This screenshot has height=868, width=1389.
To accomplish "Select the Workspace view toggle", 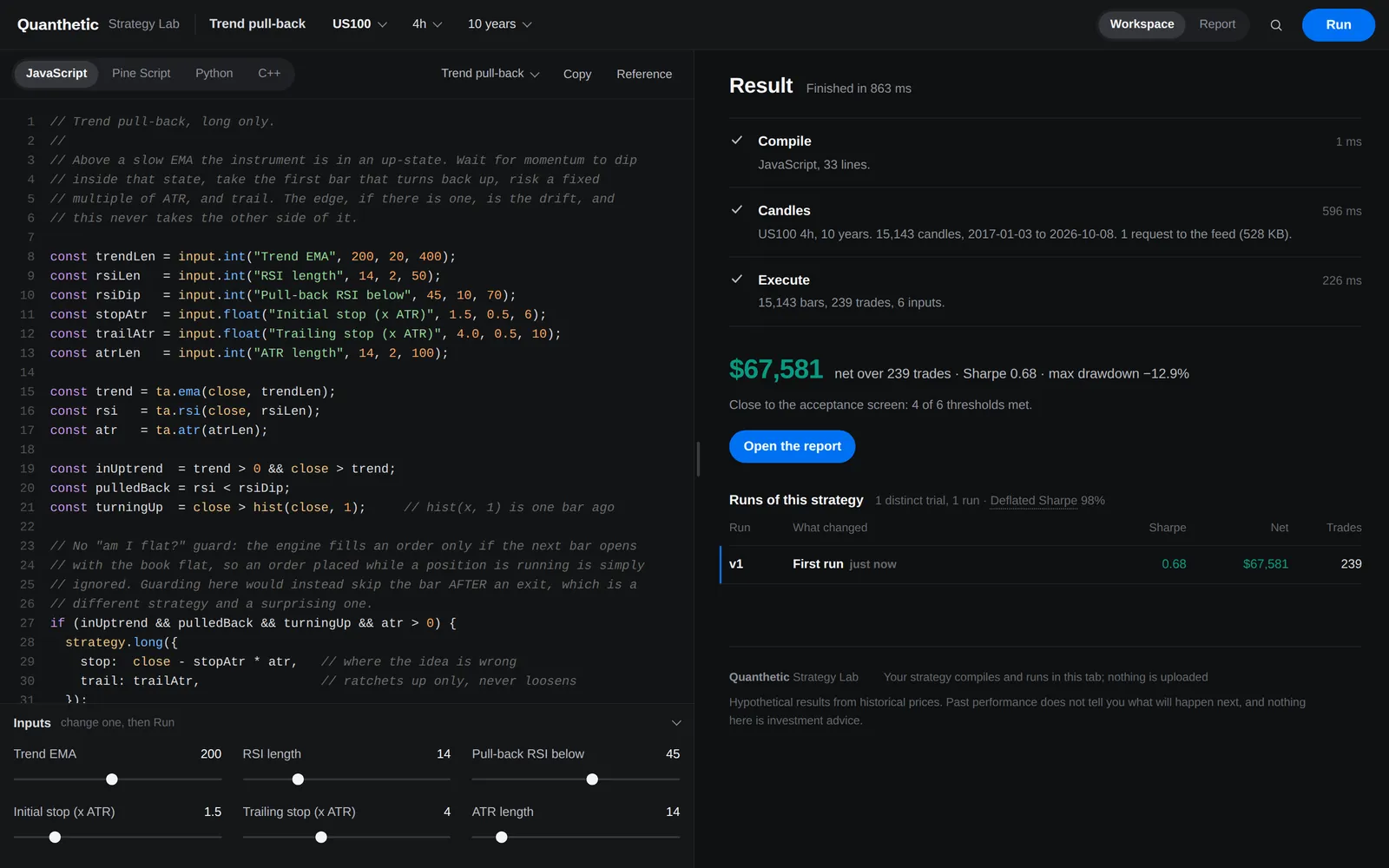I will (1142, 24).
